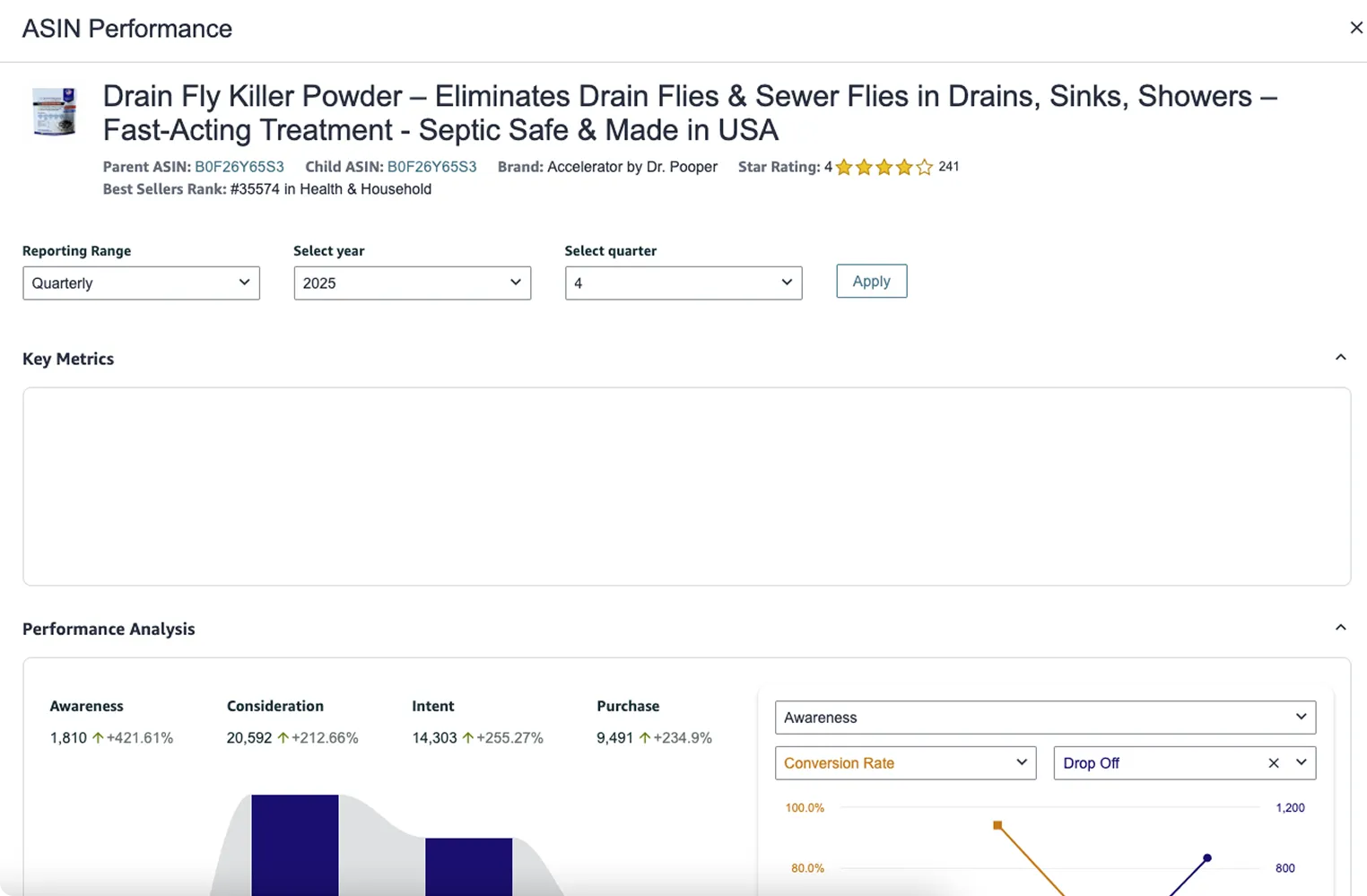Click the fourth star in the Star Rating
Viewport: 1367px width, 896px height.
tap(904, 167)
